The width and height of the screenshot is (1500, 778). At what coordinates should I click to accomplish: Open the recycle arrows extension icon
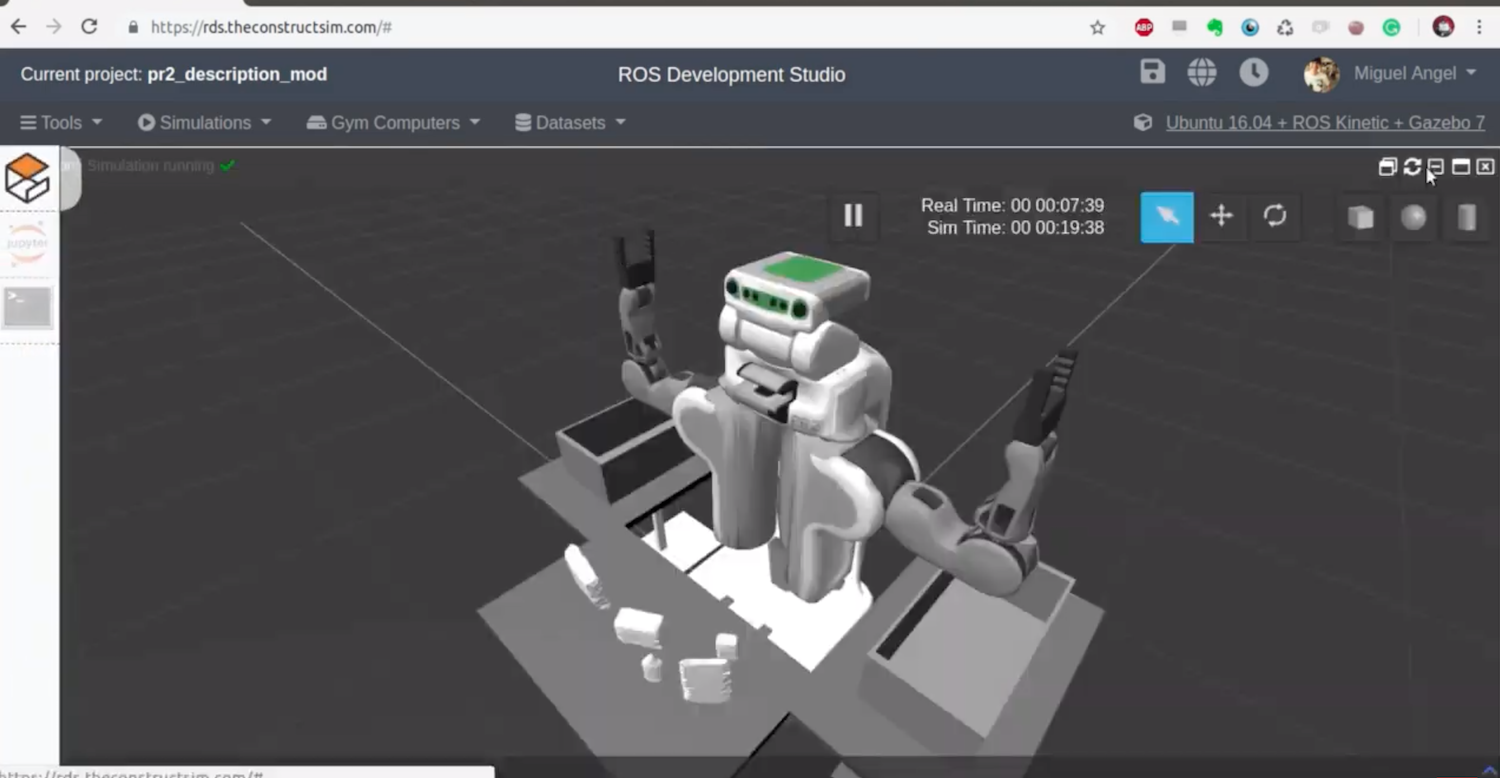pos(1285,28)
